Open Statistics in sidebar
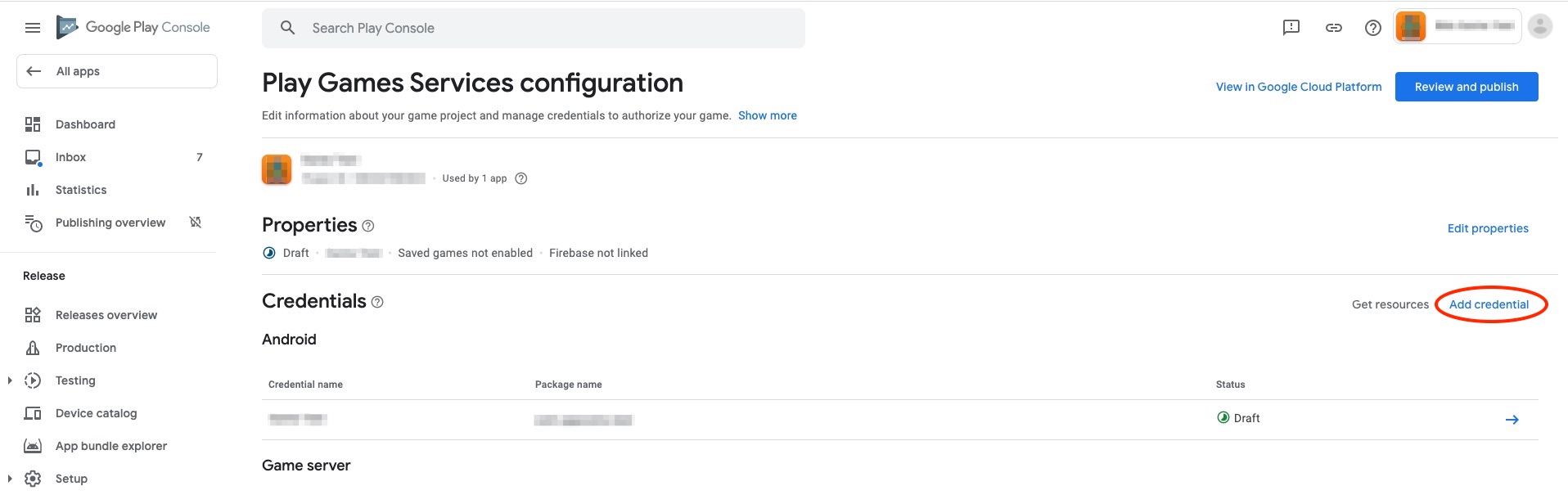This screenshot has width=1568, height=495. [81, 190]
